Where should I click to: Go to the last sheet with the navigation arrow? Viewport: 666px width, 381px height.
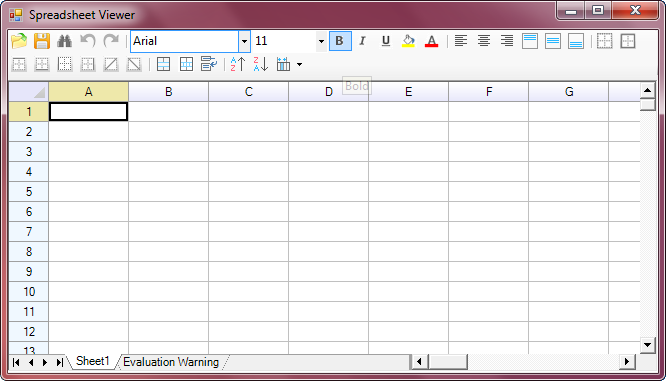59,362
